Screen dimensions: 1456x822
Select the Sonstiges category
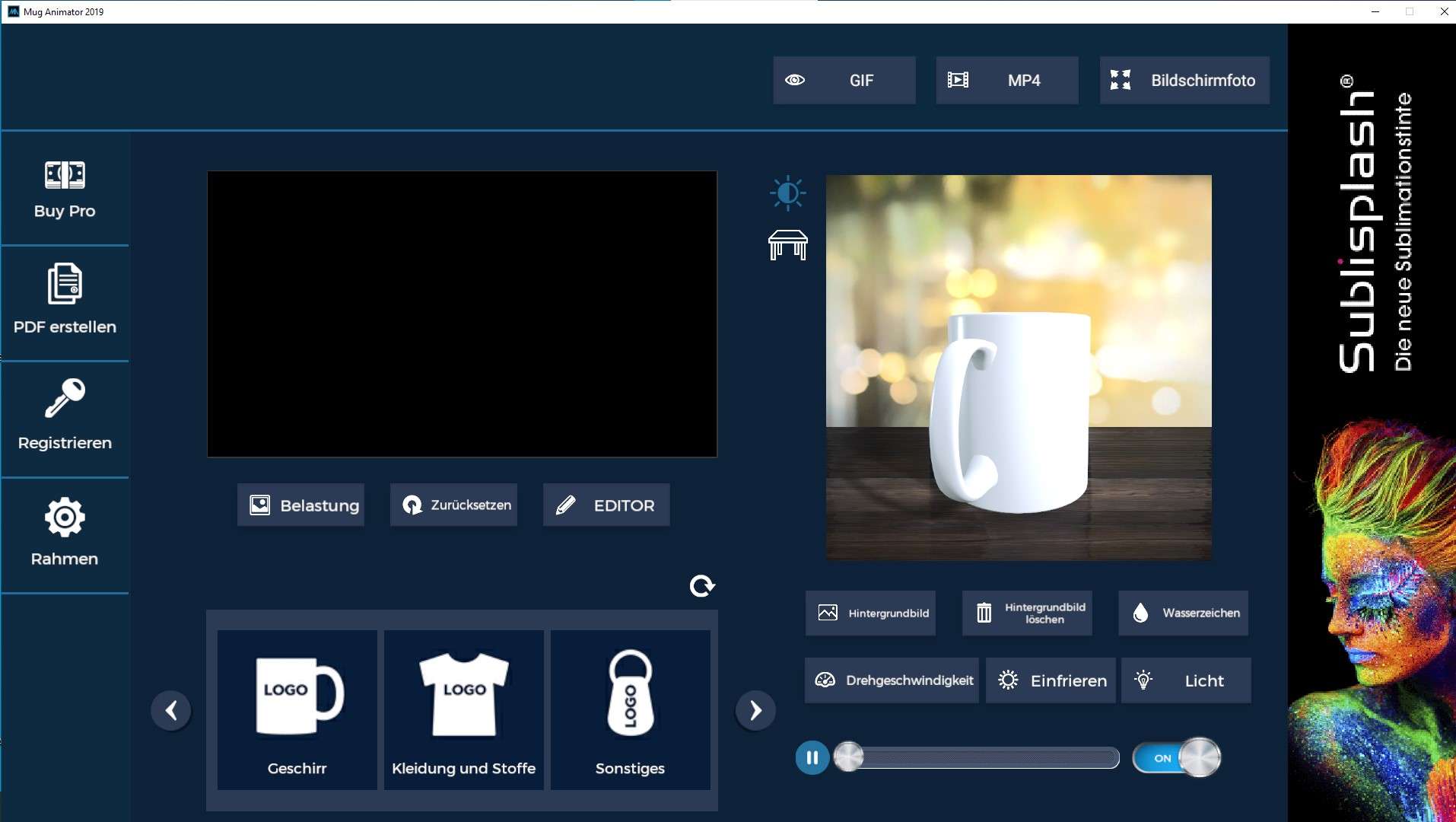click(630, 709)
